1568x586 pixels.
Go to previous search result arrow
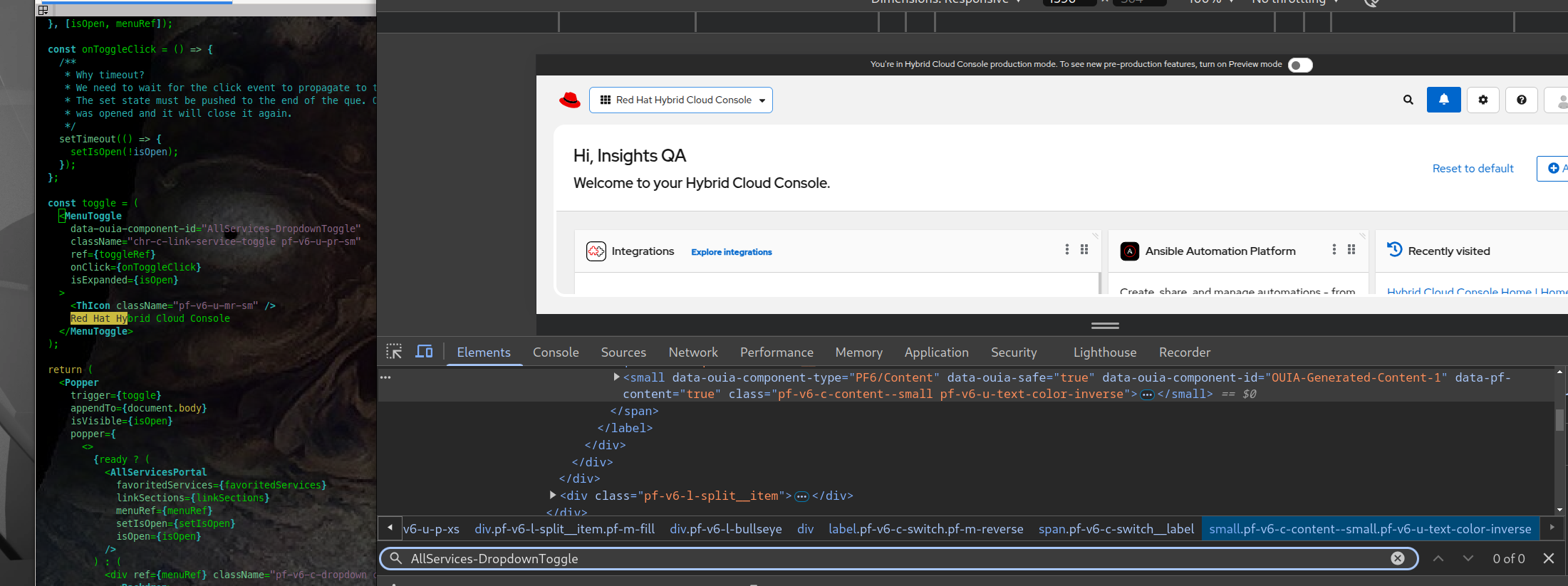point(1438,558)
